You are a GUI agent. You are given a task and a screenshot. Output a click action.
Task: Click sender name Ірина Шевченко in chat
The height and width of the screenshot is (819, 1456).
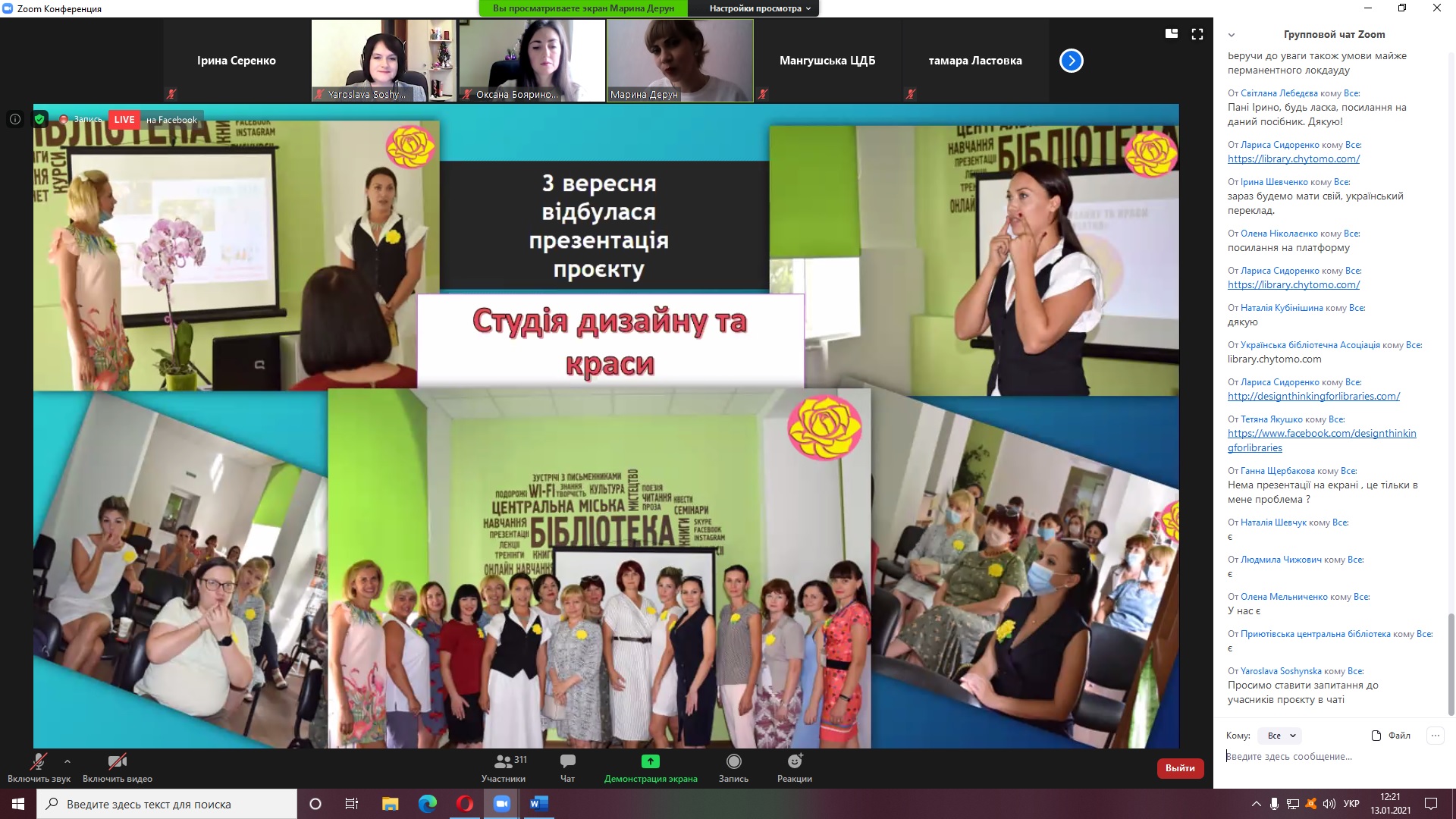[x=1274, y=182]
